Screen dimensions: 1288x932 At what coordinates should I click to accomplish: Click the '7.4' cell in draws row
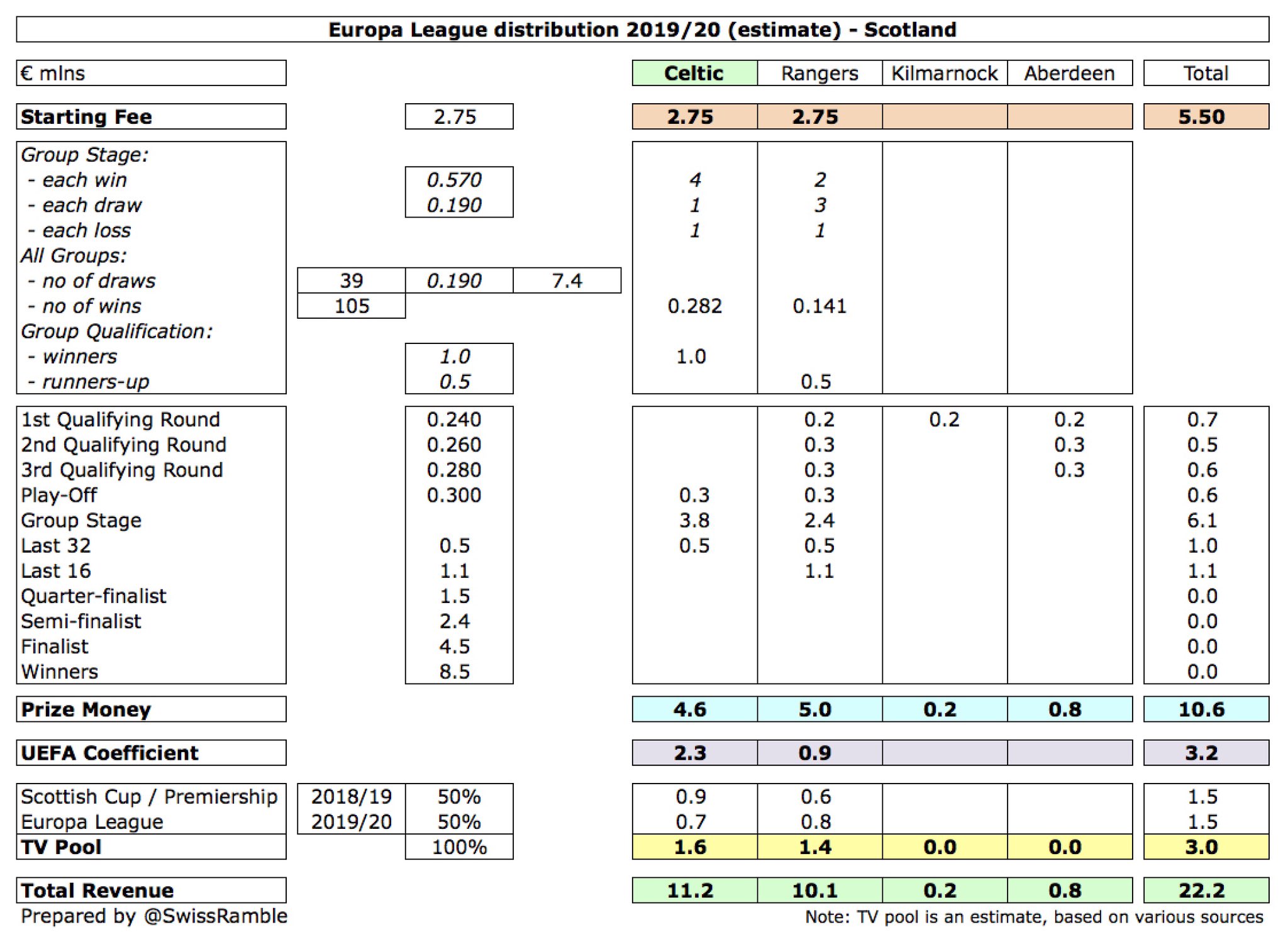567,280
